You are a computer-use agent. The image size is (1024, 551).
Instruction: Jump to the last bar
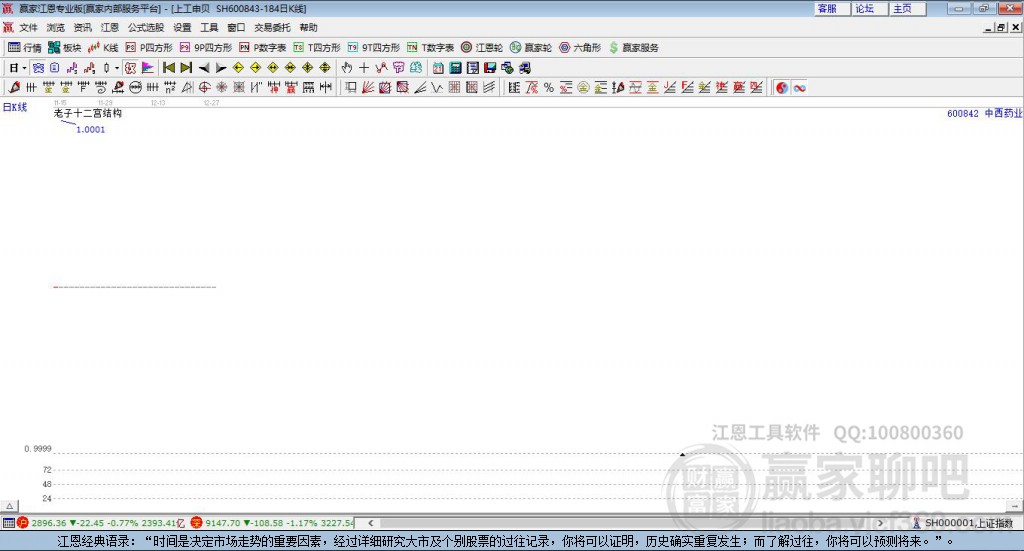(x=186, y=68)
